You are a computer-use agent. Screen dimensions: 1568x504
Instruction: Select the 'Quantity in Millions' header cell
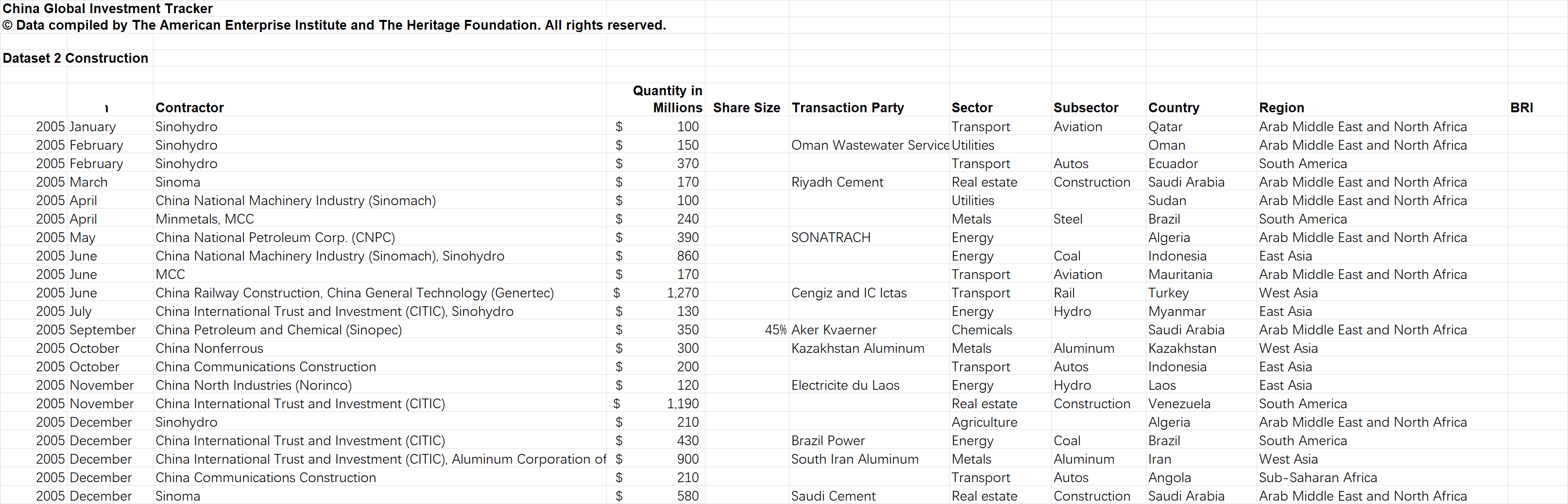pyautogui.click(x=667, y=99)
